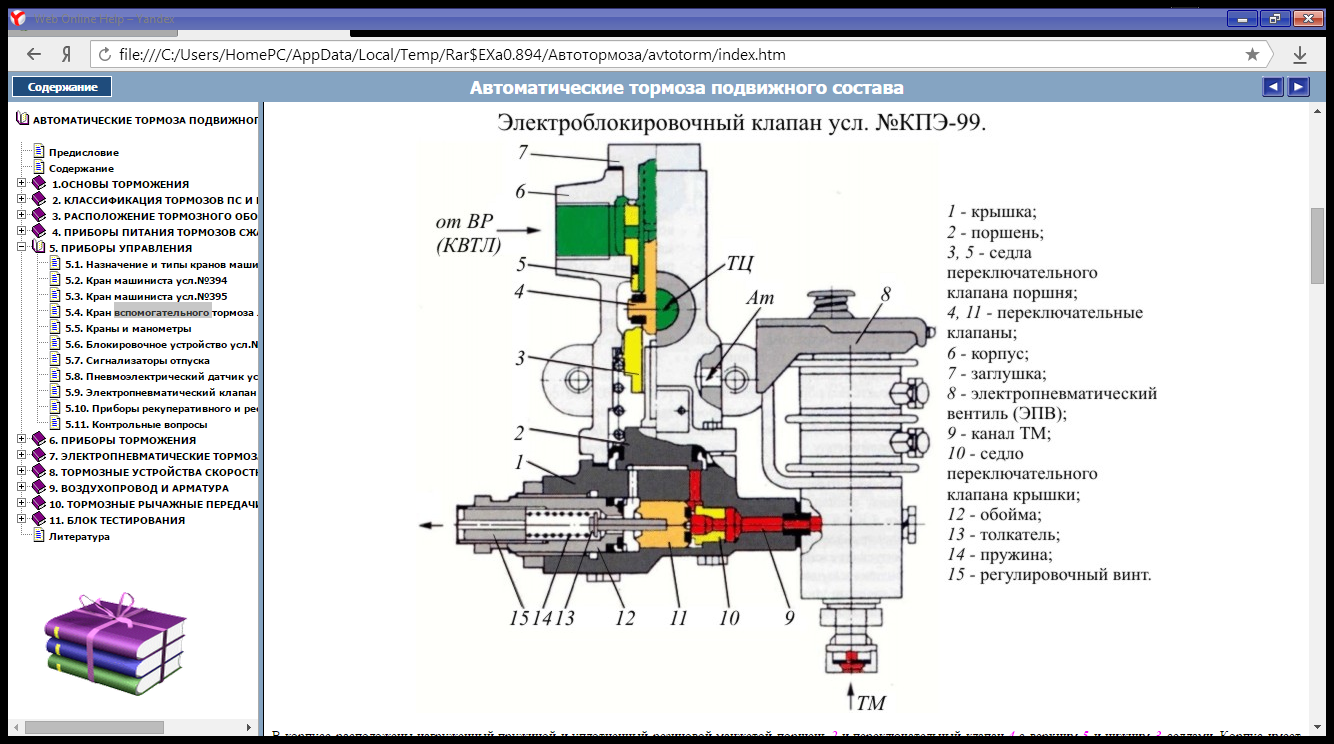Screen dimensions: 1334x744
Task: Select 9. ВОЗДУХОПРОВОД И АРМАТУРА chapter
Action: click(x=139, y=488)
